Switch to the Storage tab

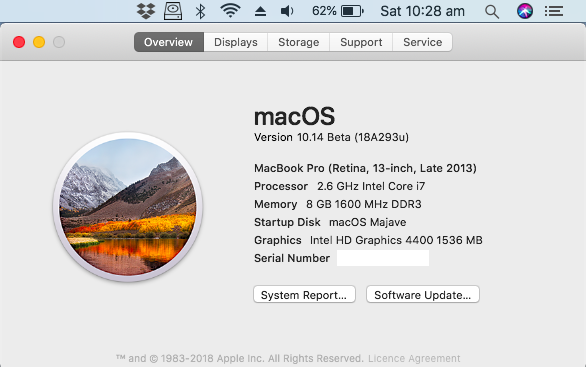pyautogui.click(x=299, y=42)
